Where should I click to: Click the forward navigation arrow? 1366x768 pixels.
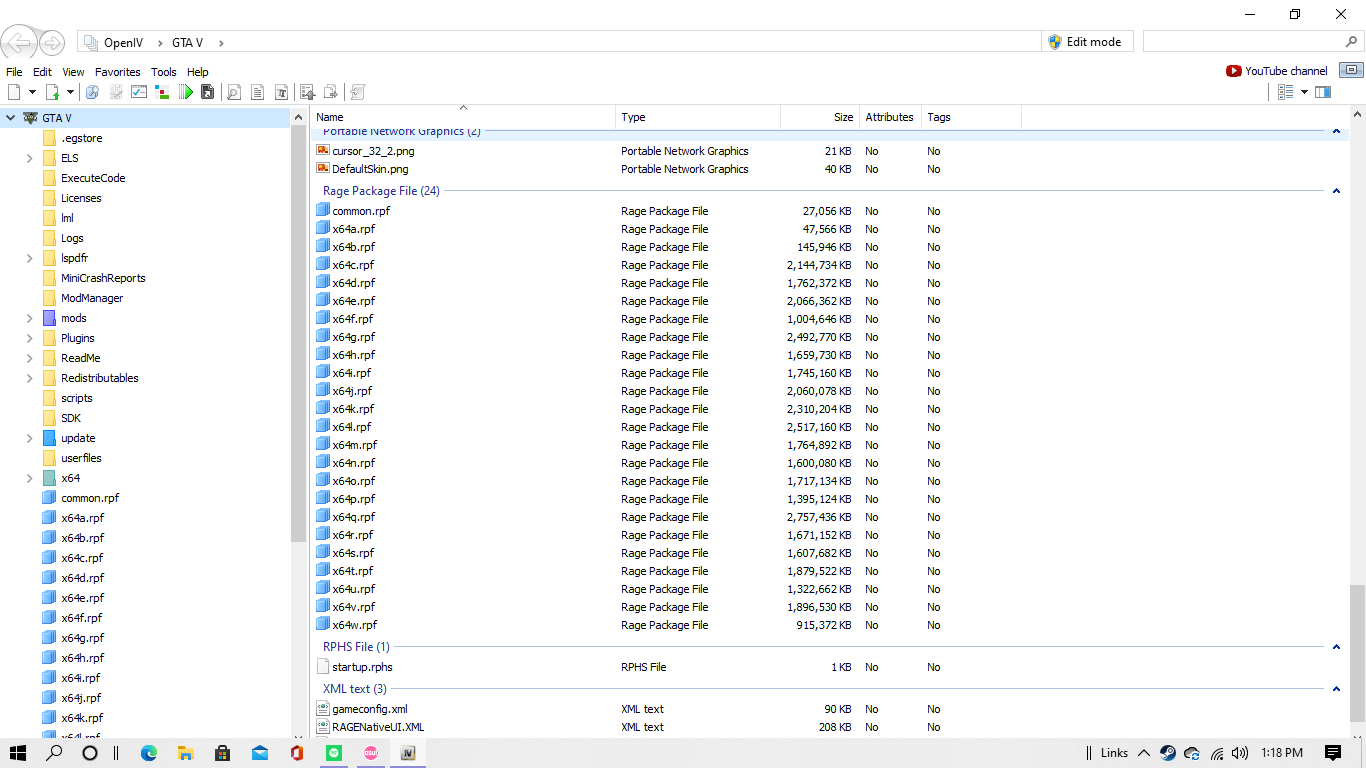(x=51, y=43)
